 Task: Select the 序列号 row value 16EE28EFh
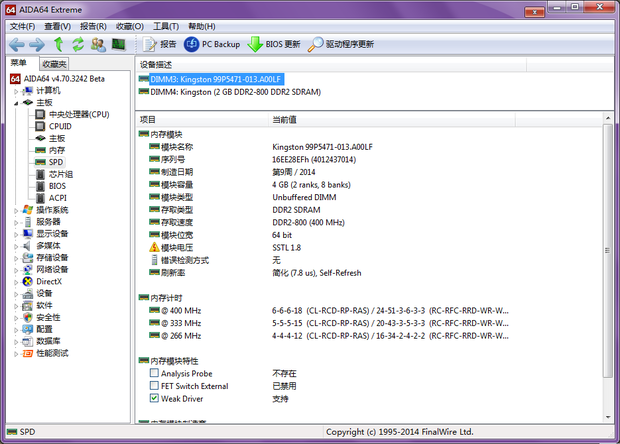(x=314, y=160)
